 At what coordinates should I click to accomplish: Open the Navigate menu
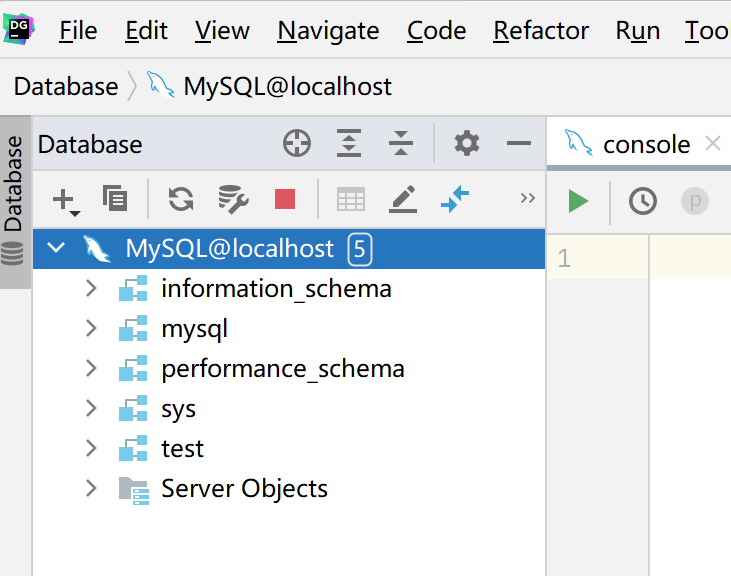click(x=328, y=31)
